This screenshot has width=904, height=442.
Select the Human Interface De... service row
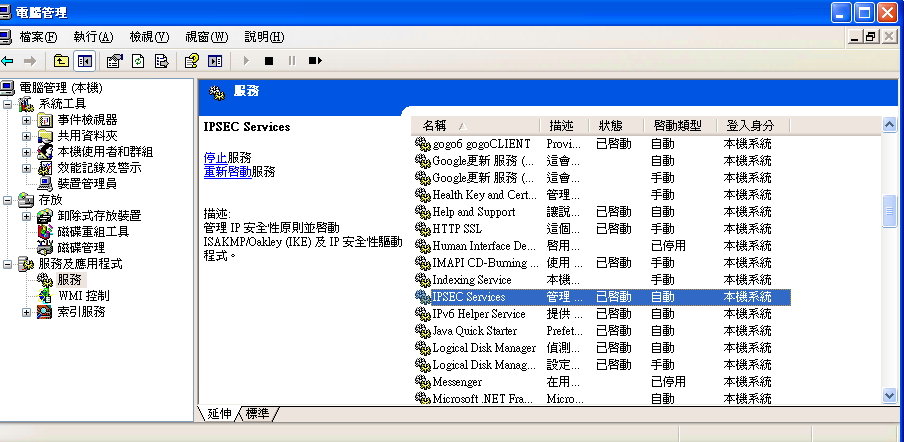click(601, 246)
